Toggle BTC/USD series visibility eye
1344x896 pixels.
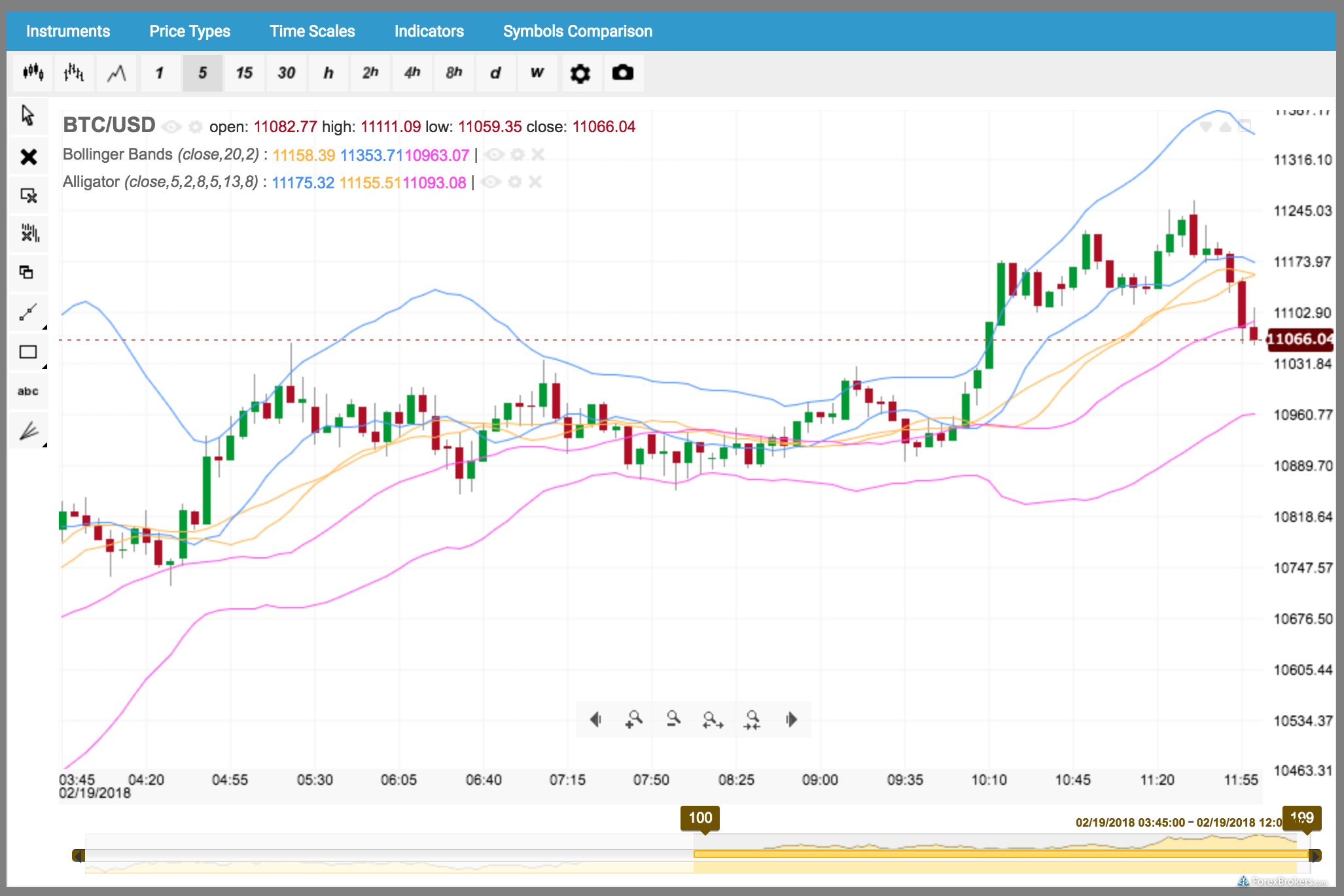click(x=171, y=126)
